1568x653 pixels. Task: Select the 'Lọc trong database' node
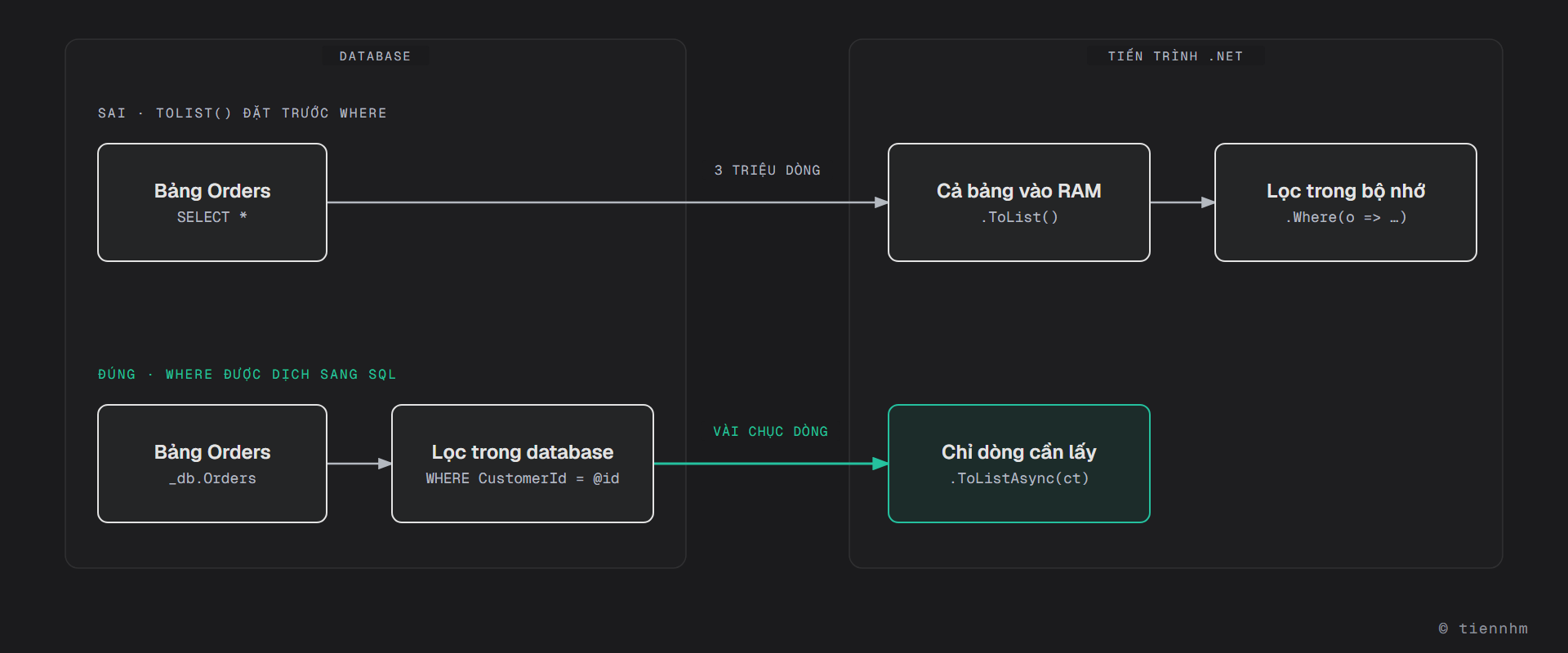(523, 464)
